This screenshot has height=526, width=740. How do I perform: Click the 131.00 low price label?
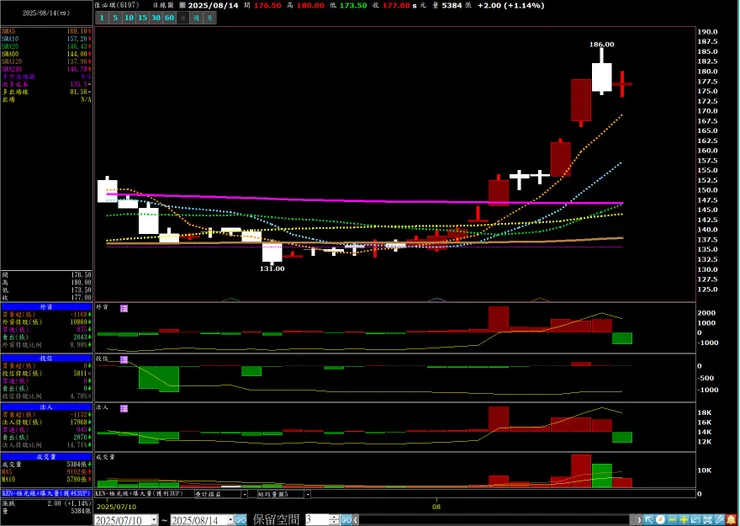pyautogui.click(x=272, y=268)
